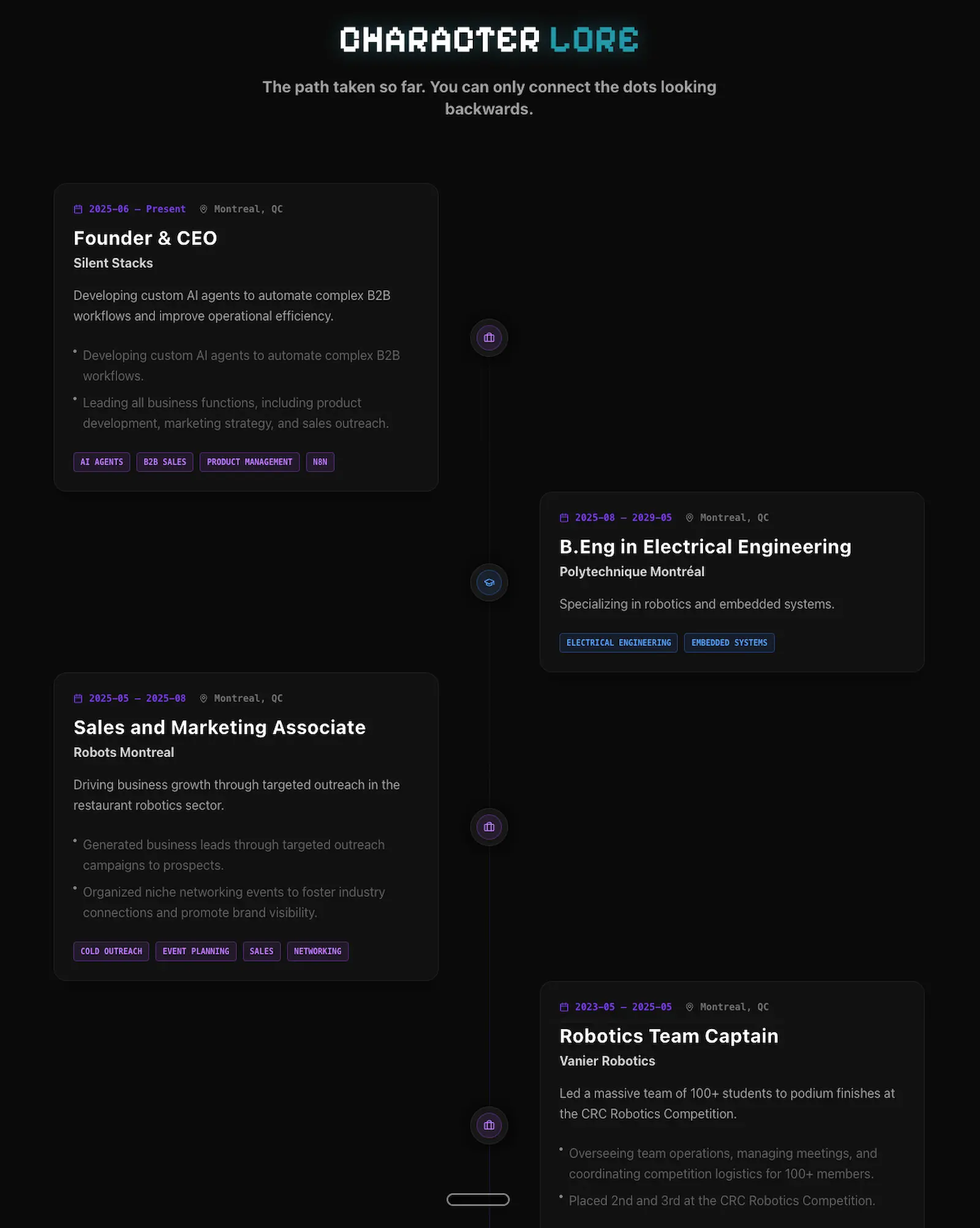Expand the Founder & CEO timeline card
Viewport: 980px width, 1228px height.
245,336
